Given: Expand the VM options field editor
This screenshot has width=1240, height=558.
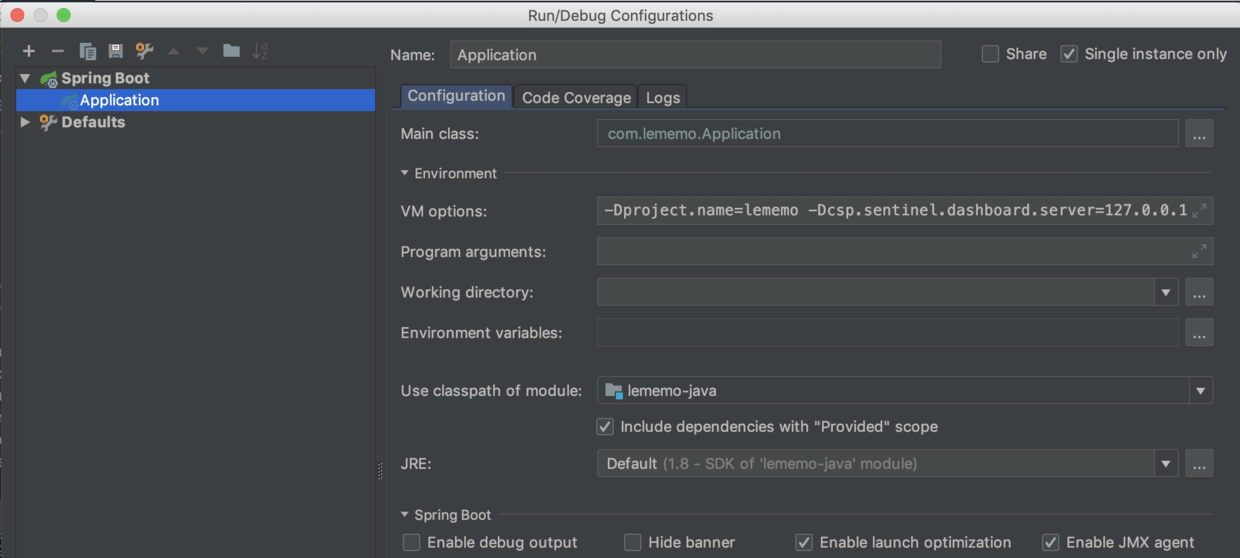Looking at the screenshot, I should [x=1200, y=211].
